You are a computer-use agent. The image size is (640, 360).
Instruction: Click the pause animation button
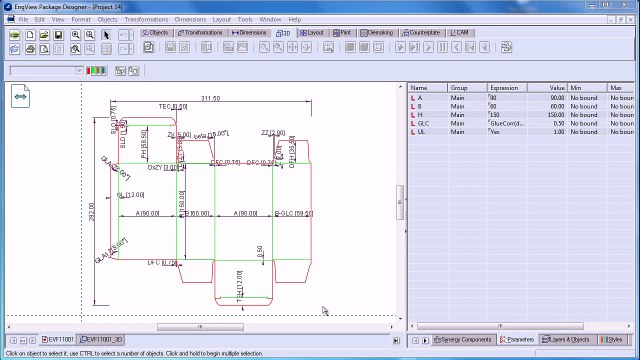click(x=442, y=47)
